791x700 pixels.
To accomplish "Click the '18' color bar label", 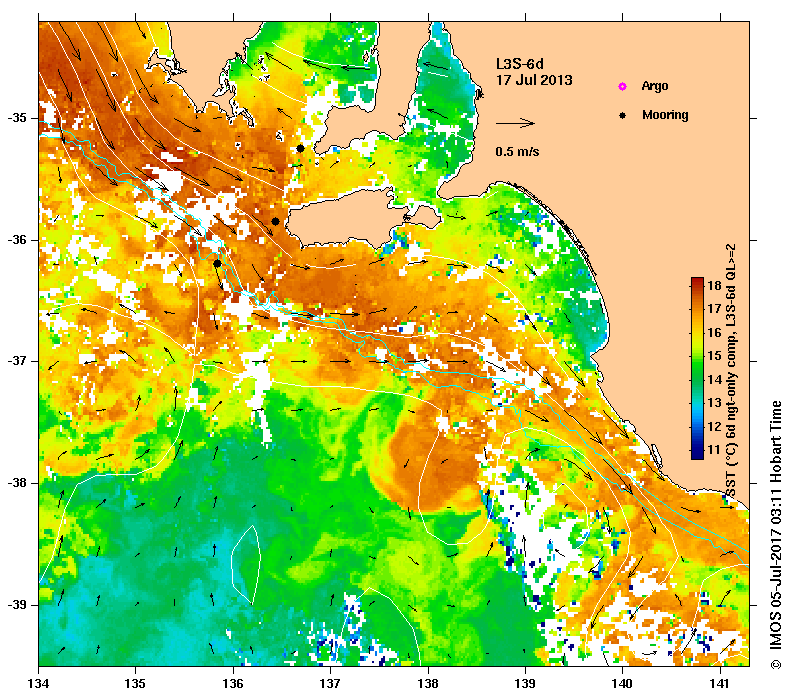I will [714, 285].
